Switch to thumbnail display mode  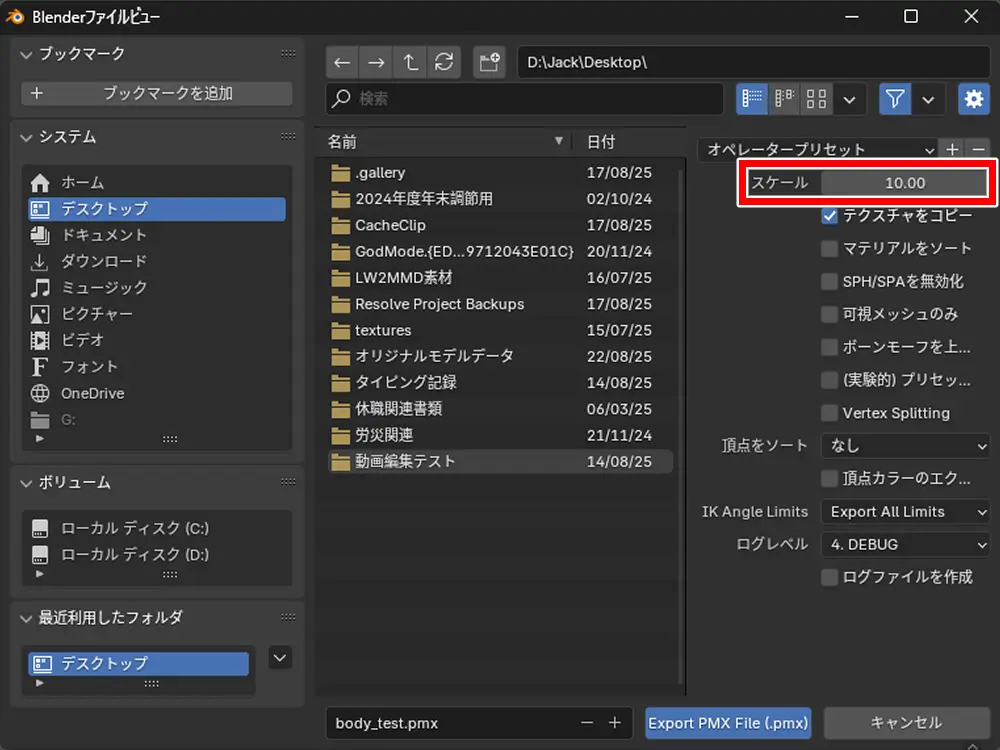(817, 98)
